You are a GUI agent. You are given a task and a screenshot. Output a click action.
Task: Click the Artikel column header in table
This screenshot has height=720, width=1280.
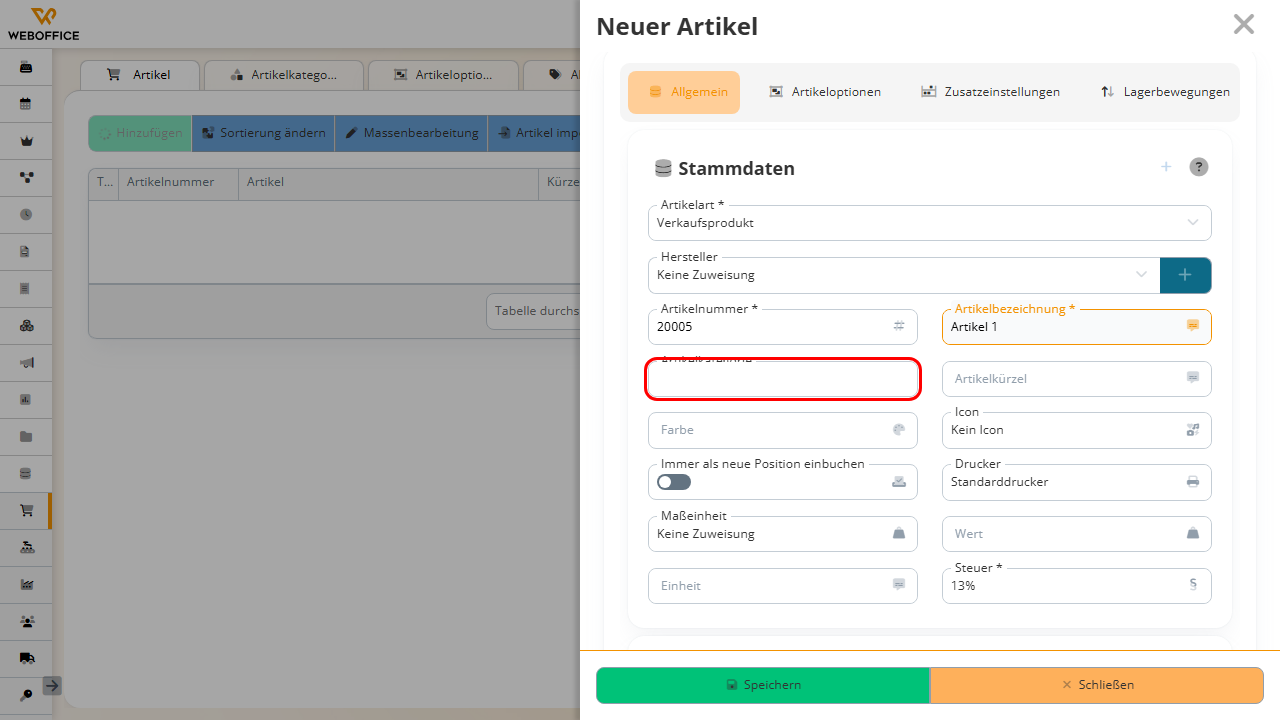click(388, 183)
